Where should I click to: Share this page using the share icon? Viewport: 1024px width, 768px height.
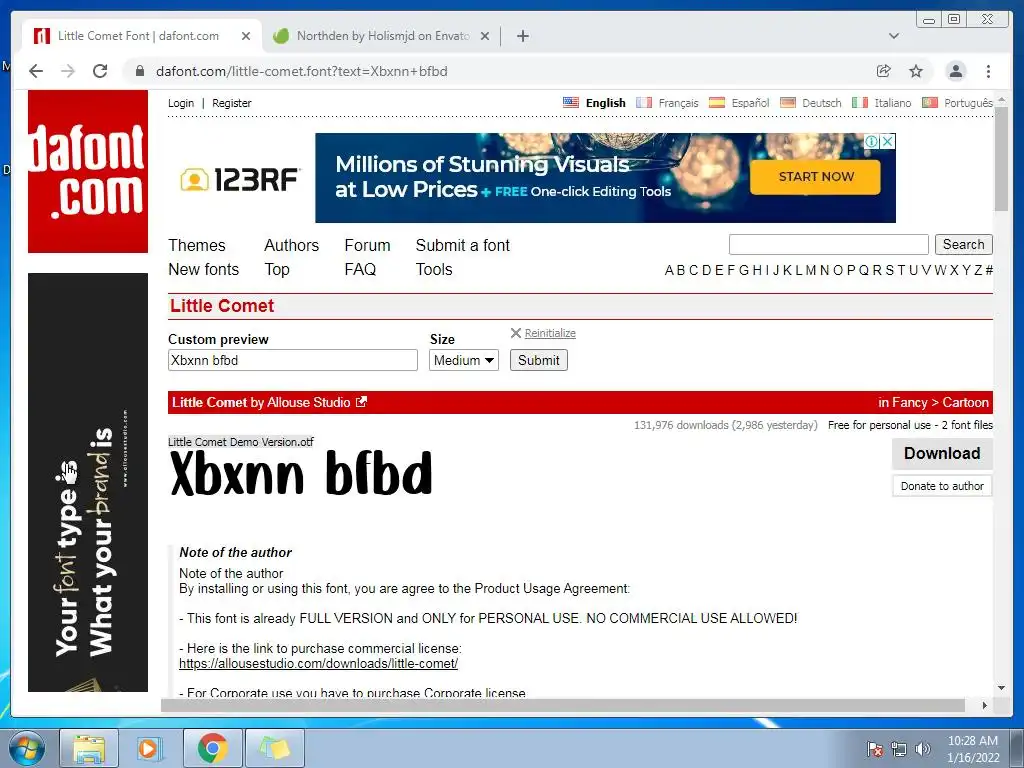pyautogui.click(x=884, y=71)
